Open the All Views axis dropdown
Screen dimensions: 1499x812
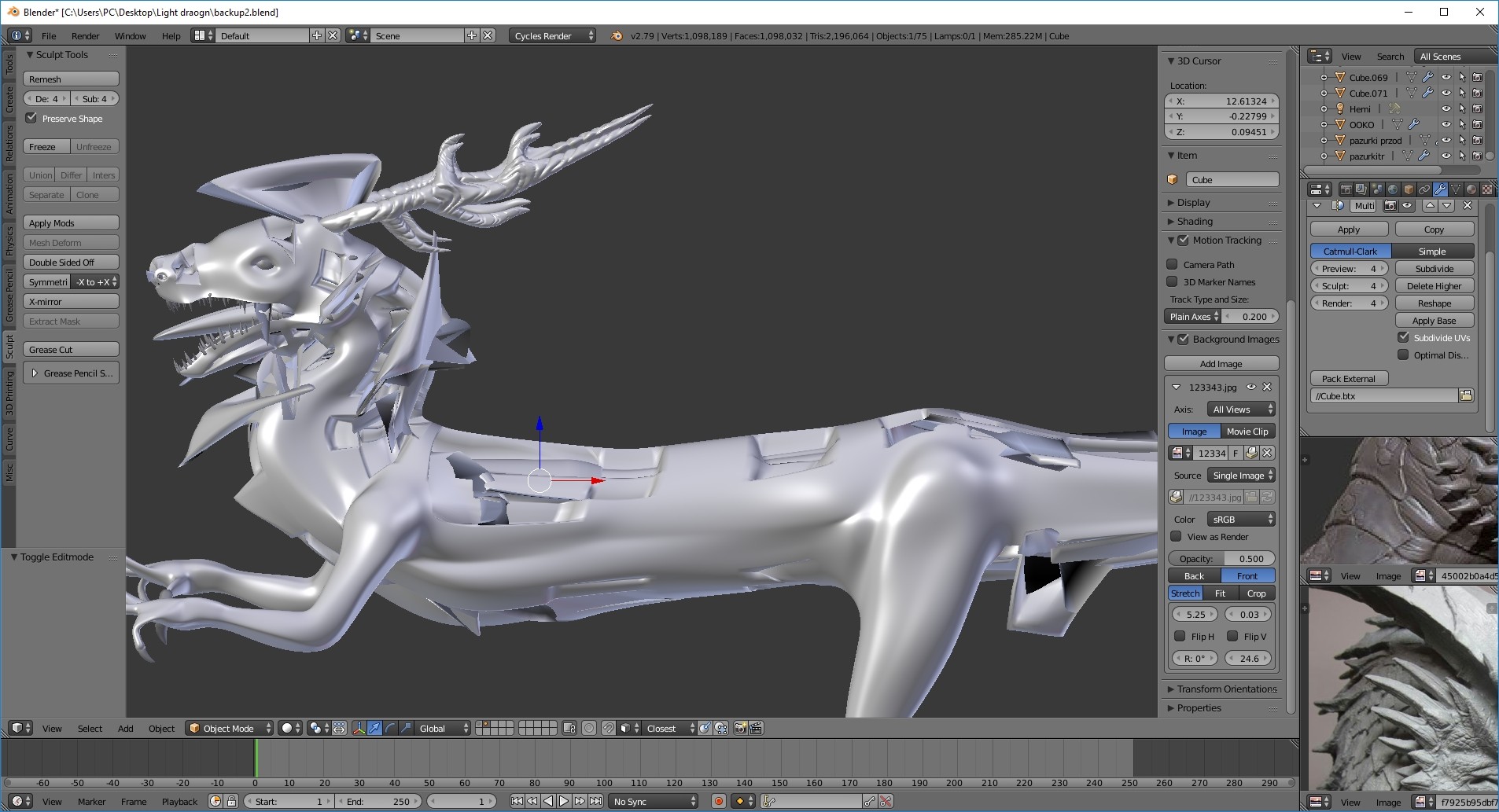point(1241,410)
